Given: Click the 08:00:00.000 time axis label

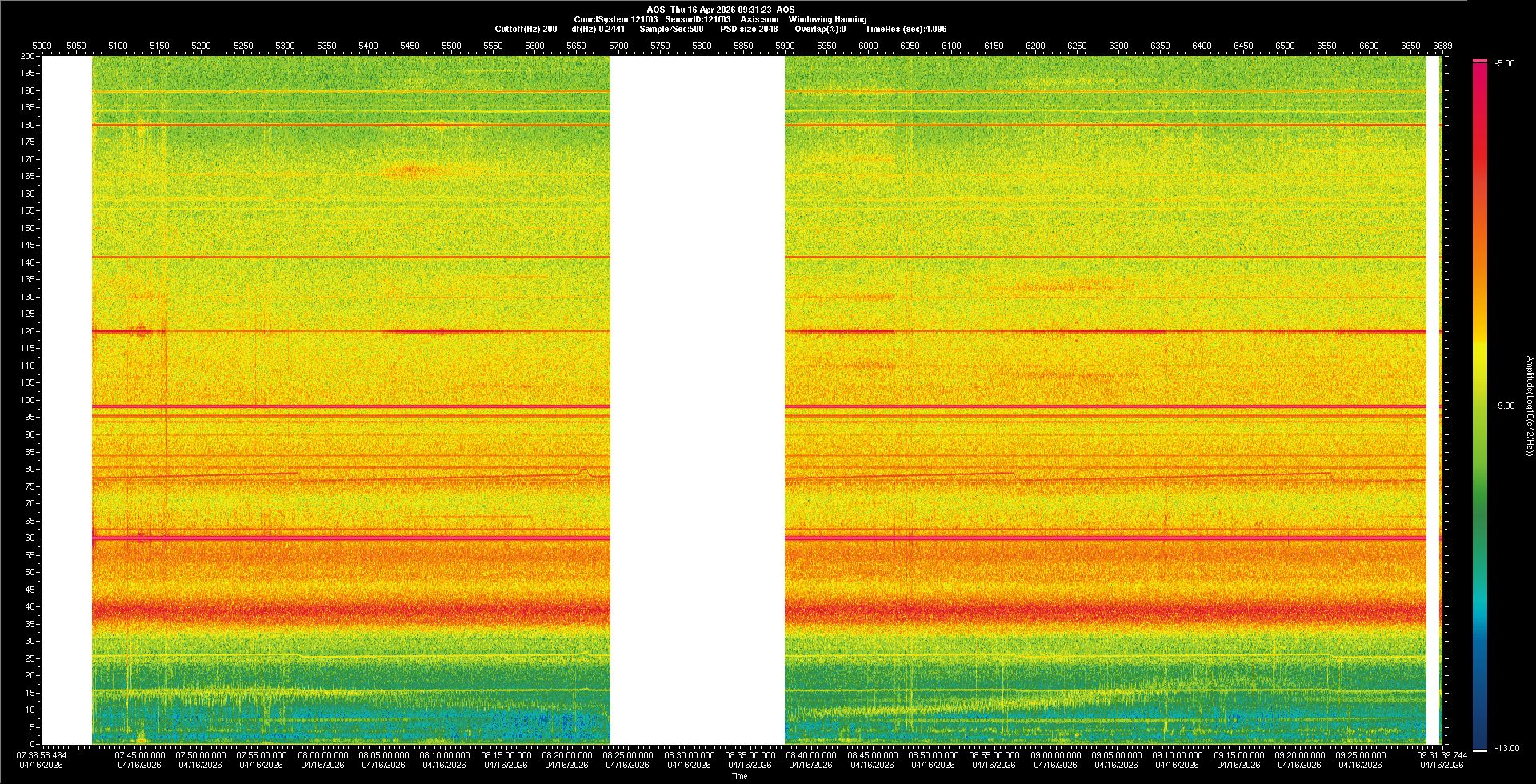Looking at the screenshot, I should (x=322, y=754).
